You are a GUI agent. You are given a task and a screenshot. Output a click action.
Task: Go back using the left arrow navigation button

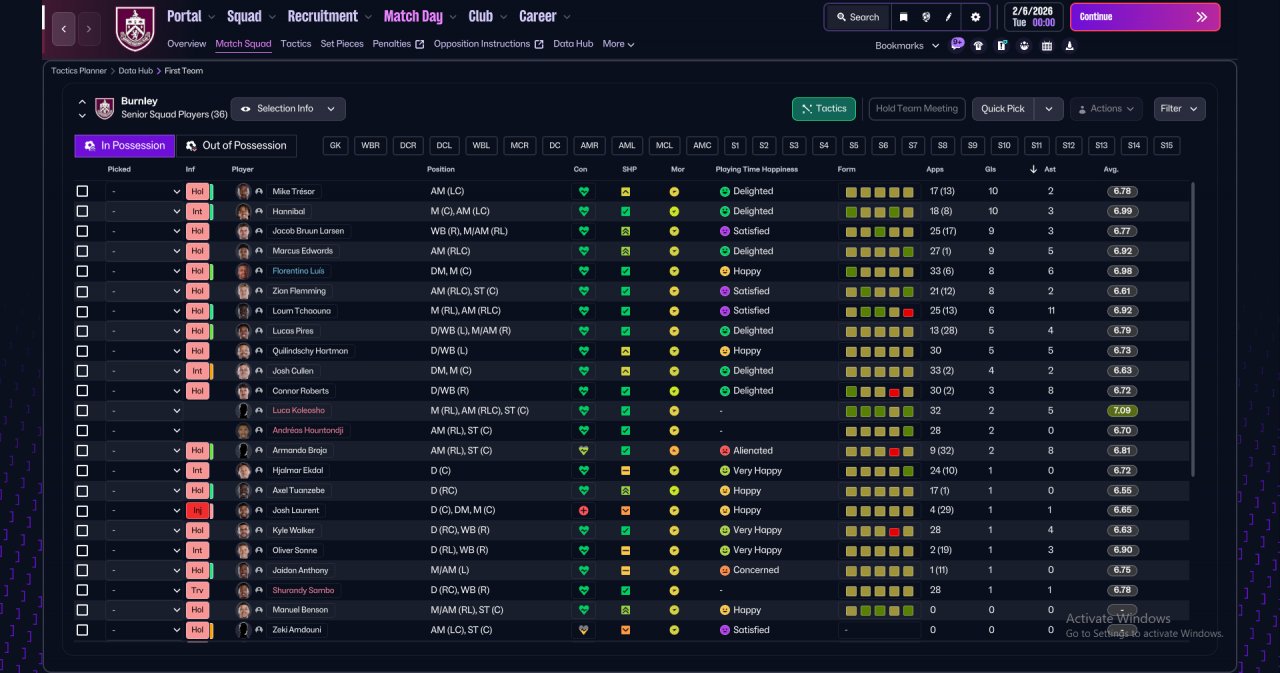63,29
